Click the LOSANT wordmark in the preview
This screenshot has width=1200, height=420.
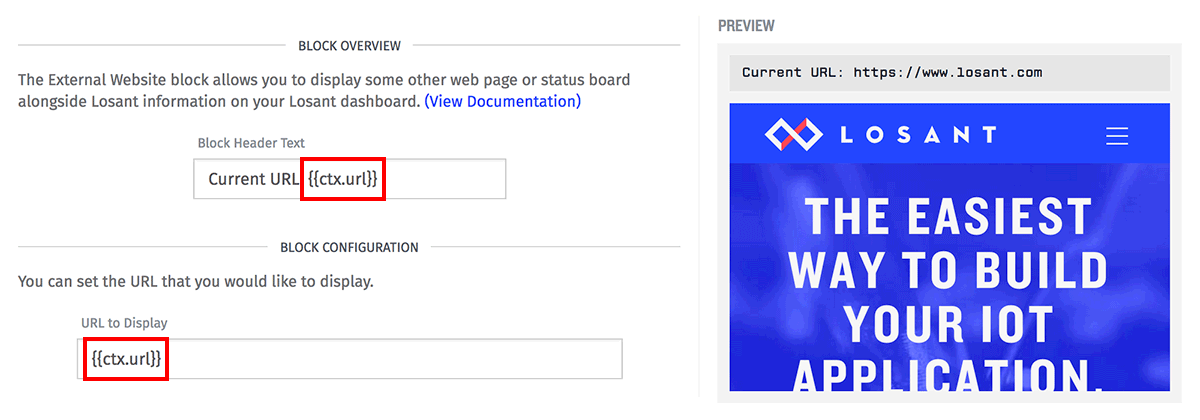(918, 135)
